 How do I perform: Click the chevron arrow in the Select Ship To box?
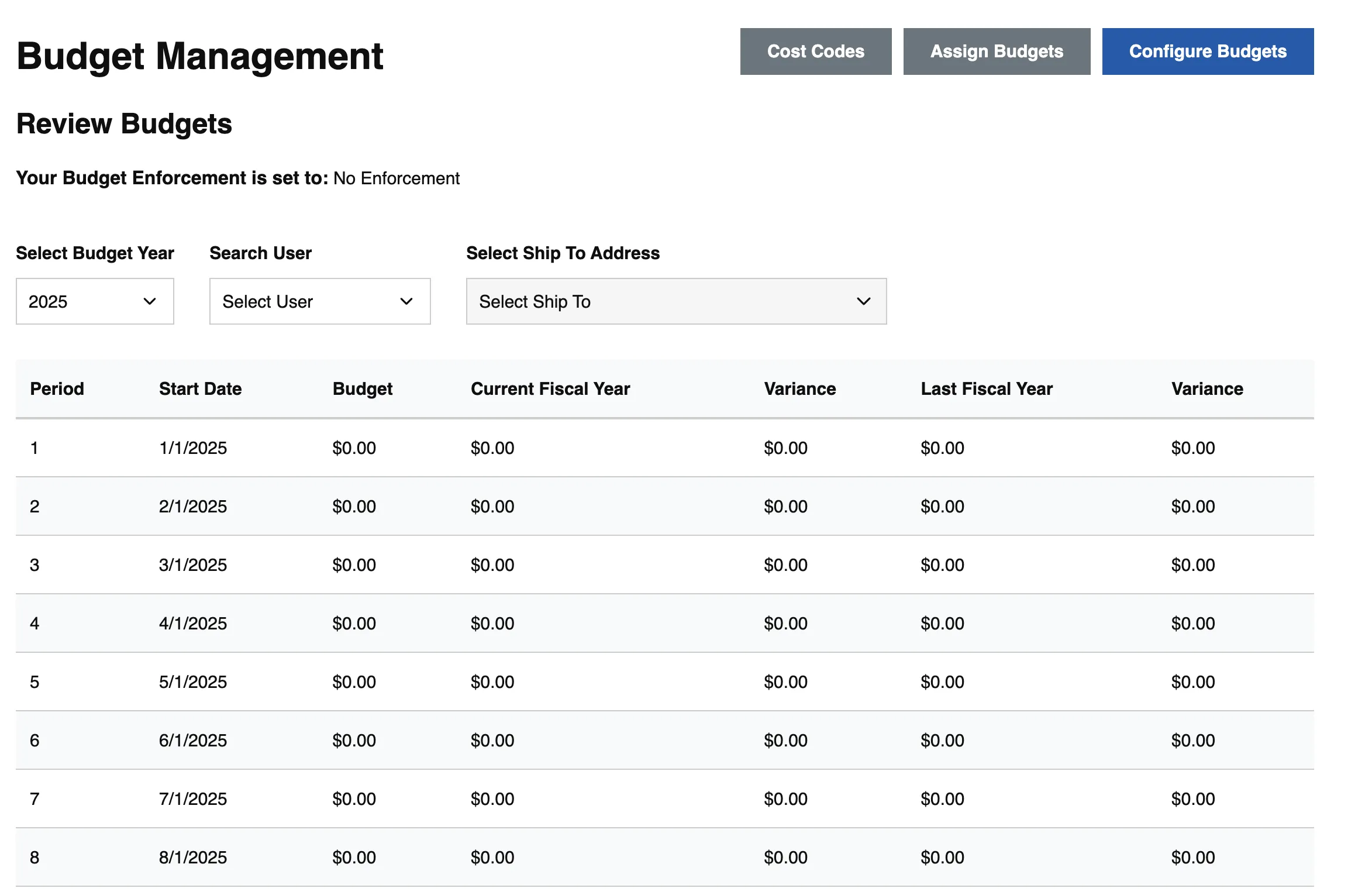click(863, 301)
